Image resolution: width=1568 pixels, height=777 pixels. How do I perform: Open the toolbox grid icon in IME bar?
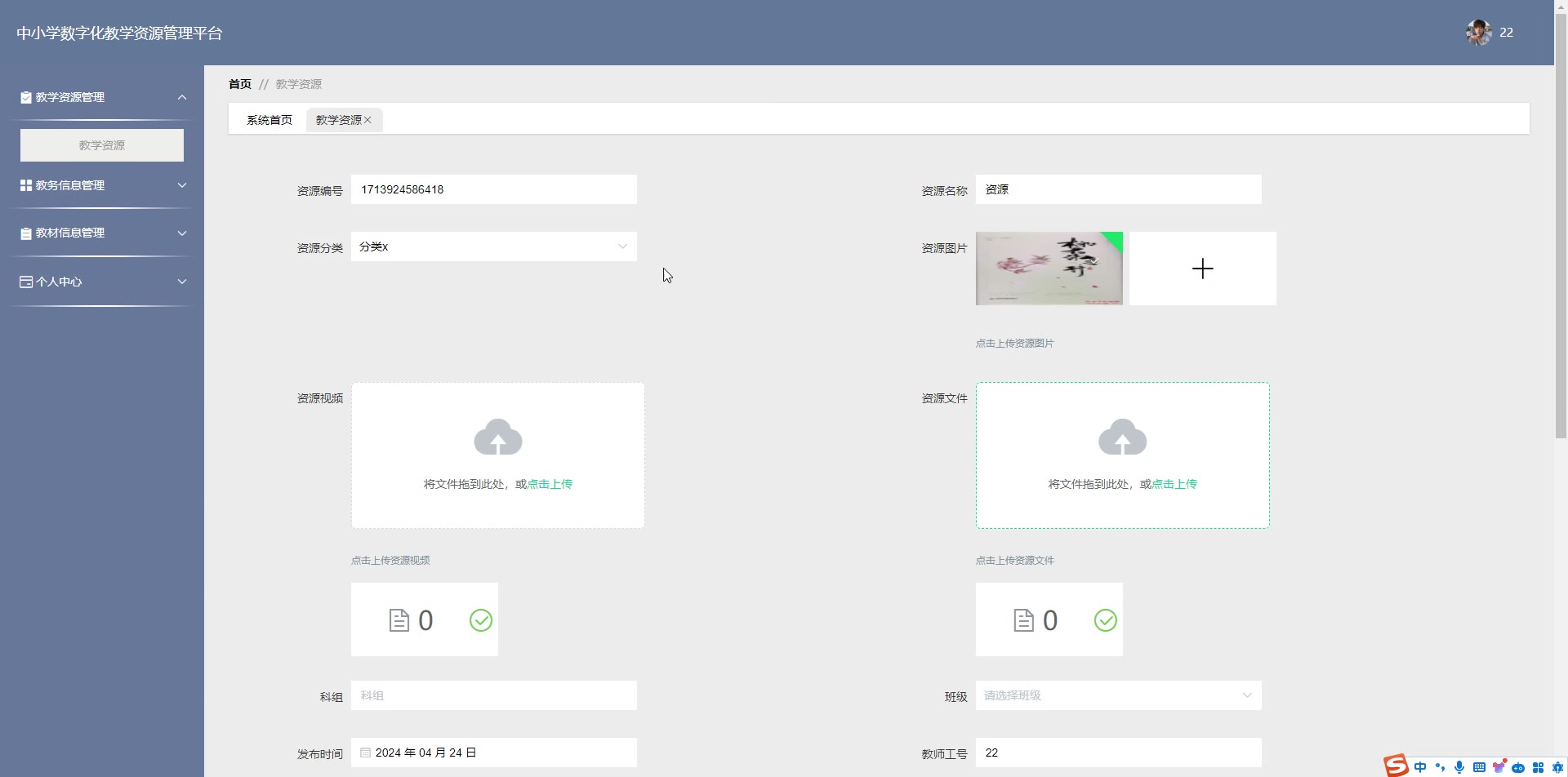coord(1538,767)
